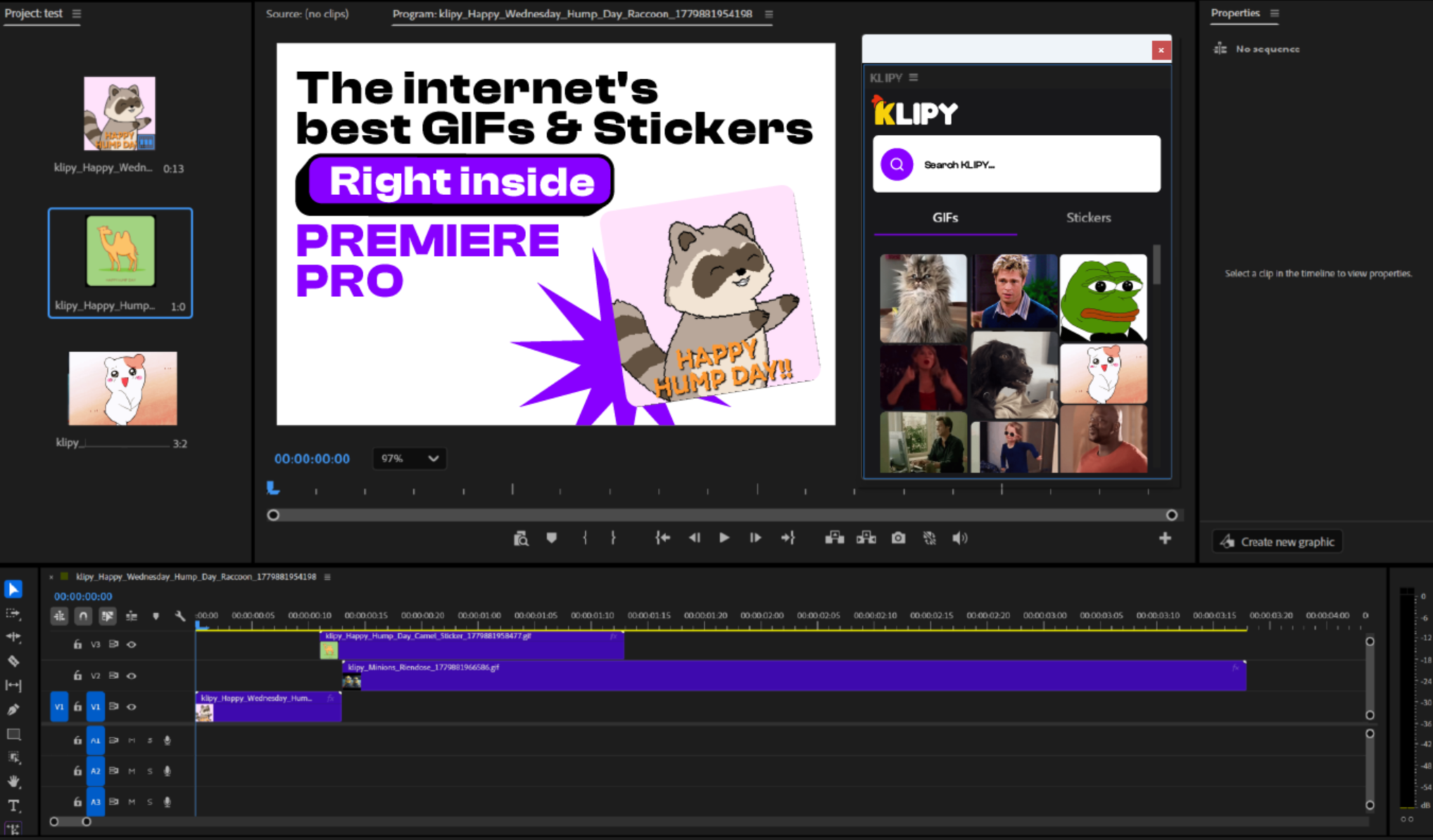Click the KLIPY search input field
This screenshot has height=840, width=1433.
pyautogui.click(x=1016, y=164)
